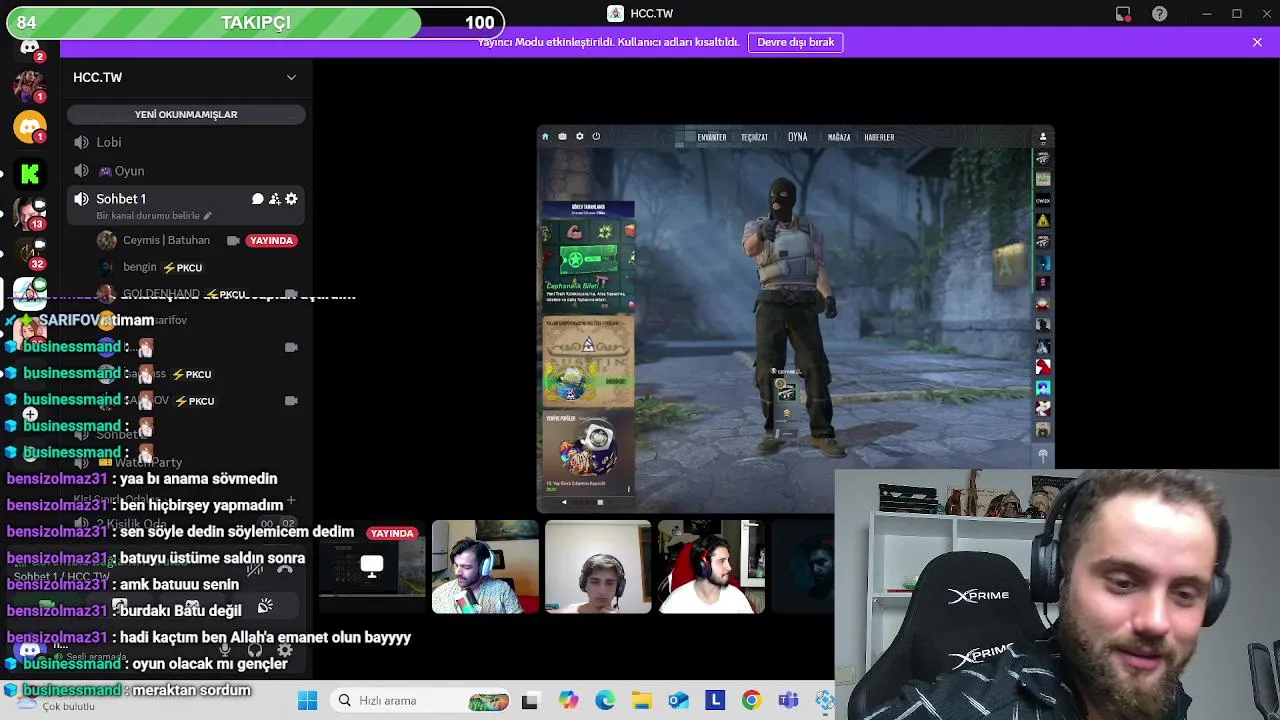Click the CWGX friend avatar
This screenshot has height=720, width=1280.
tap(1043, 201)
